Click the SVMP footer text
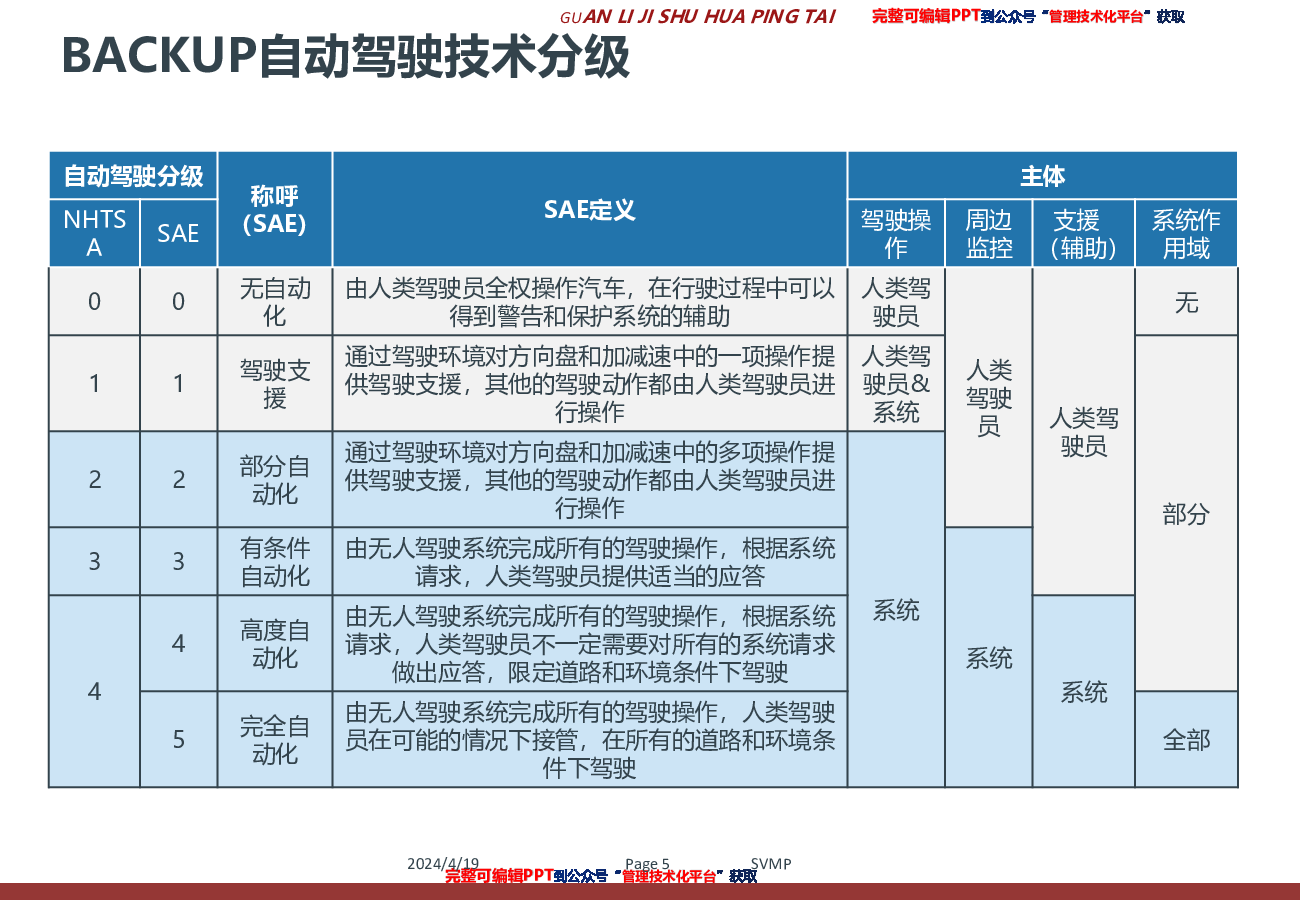The image size is (1300, 900). (771, 863)
